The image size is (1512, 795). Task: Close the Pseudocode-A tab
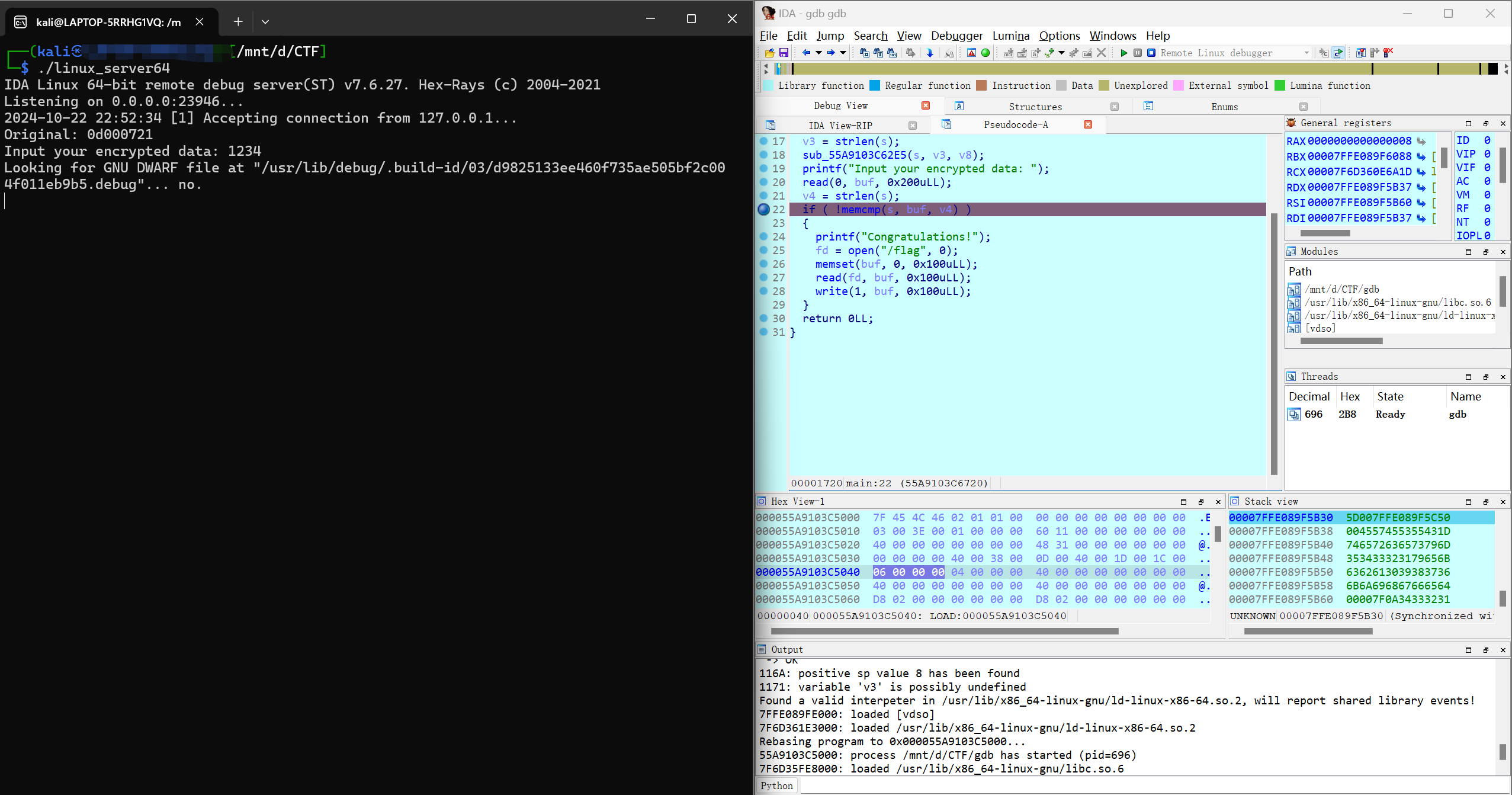[x=1088, y=124]
